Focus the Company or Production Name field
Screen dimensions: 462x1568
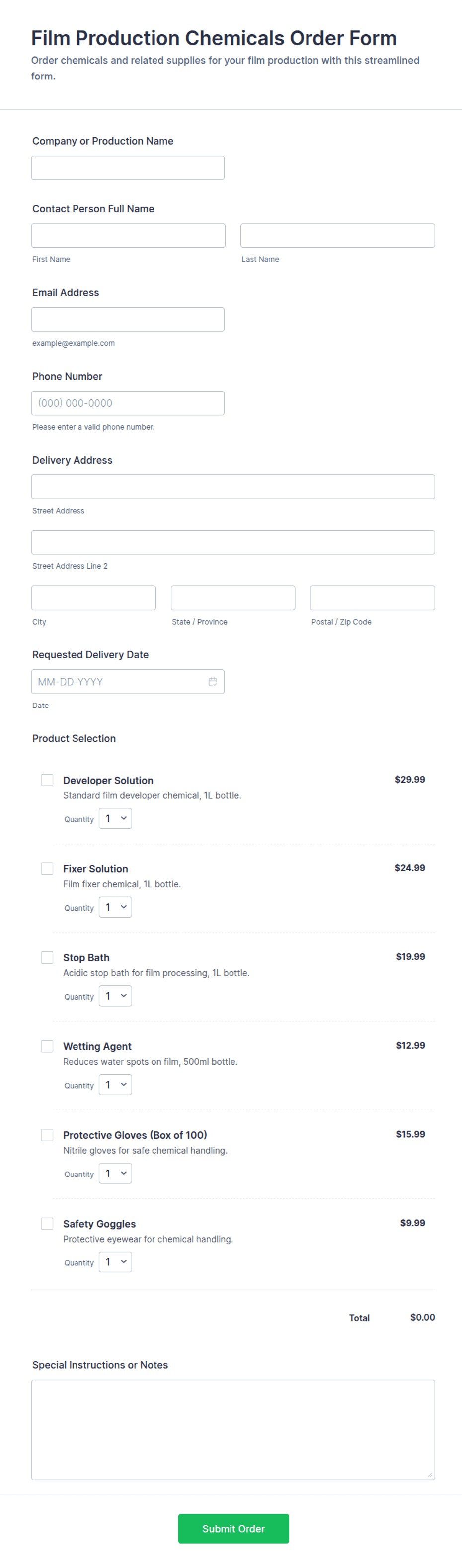pyautogui.click(x=128, y=167)
